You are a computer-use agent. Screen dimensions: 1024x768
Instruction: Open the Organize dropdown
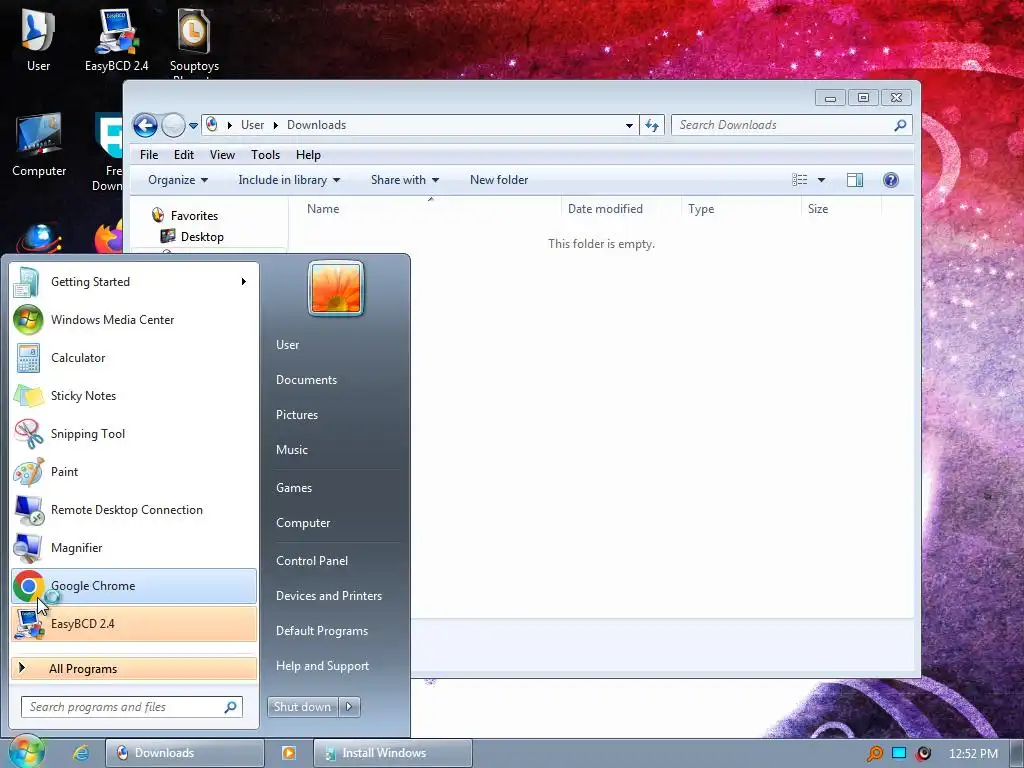tap(178, 180)
